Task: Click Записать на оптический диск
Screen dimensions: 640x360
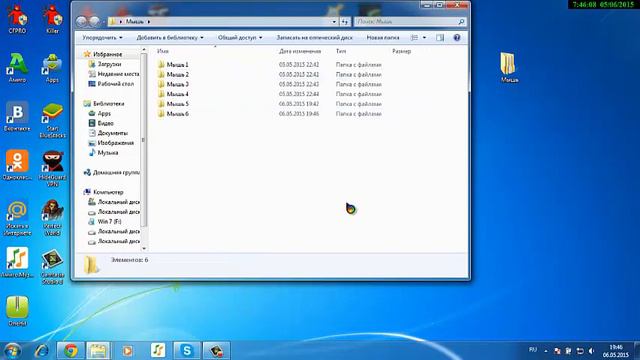Action: 314,38
